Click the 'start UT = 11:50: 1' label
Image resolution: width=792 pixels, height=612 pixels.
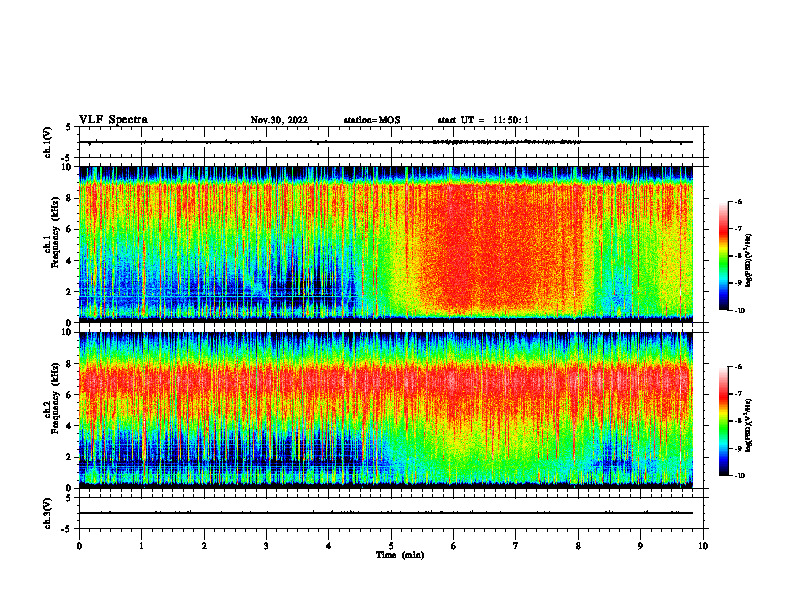pyautogui.click(x=483, y=120)
